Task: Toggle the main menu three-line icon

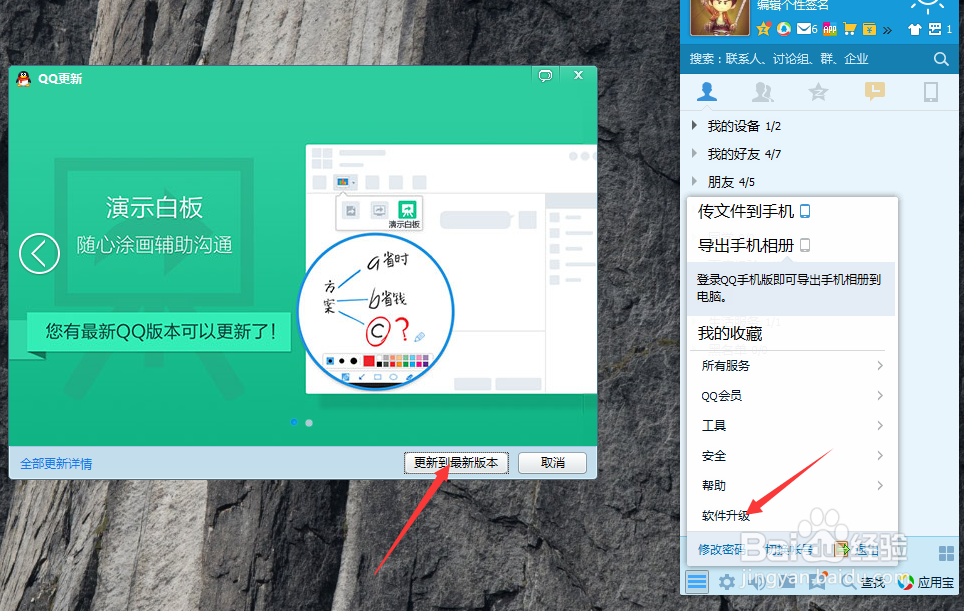Action: point(697,581)
